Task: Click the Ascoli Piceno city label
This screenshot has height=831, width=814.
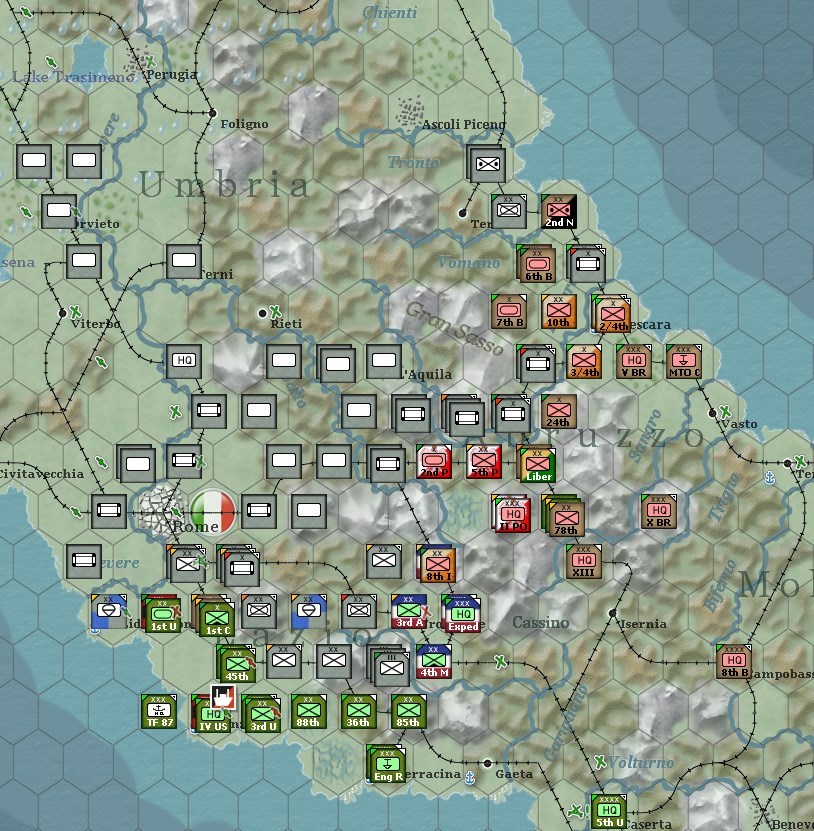Action: click(x=464, y=125)
